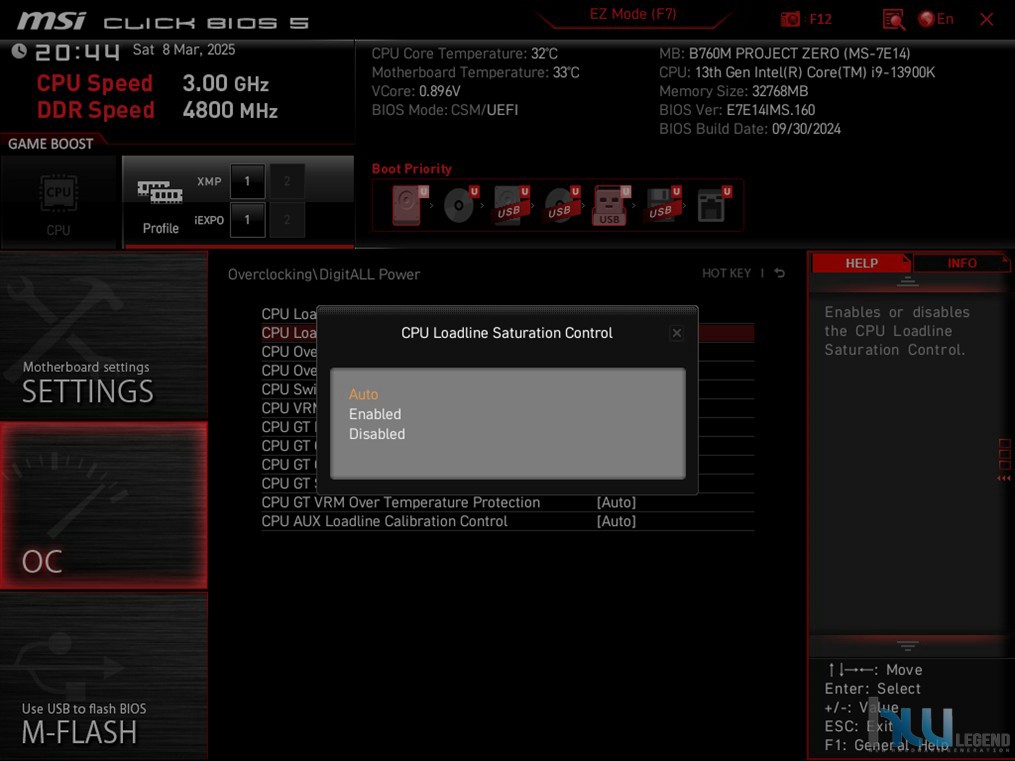Open the OC overclocking section

pyautogui.click(x=104, y=505)
